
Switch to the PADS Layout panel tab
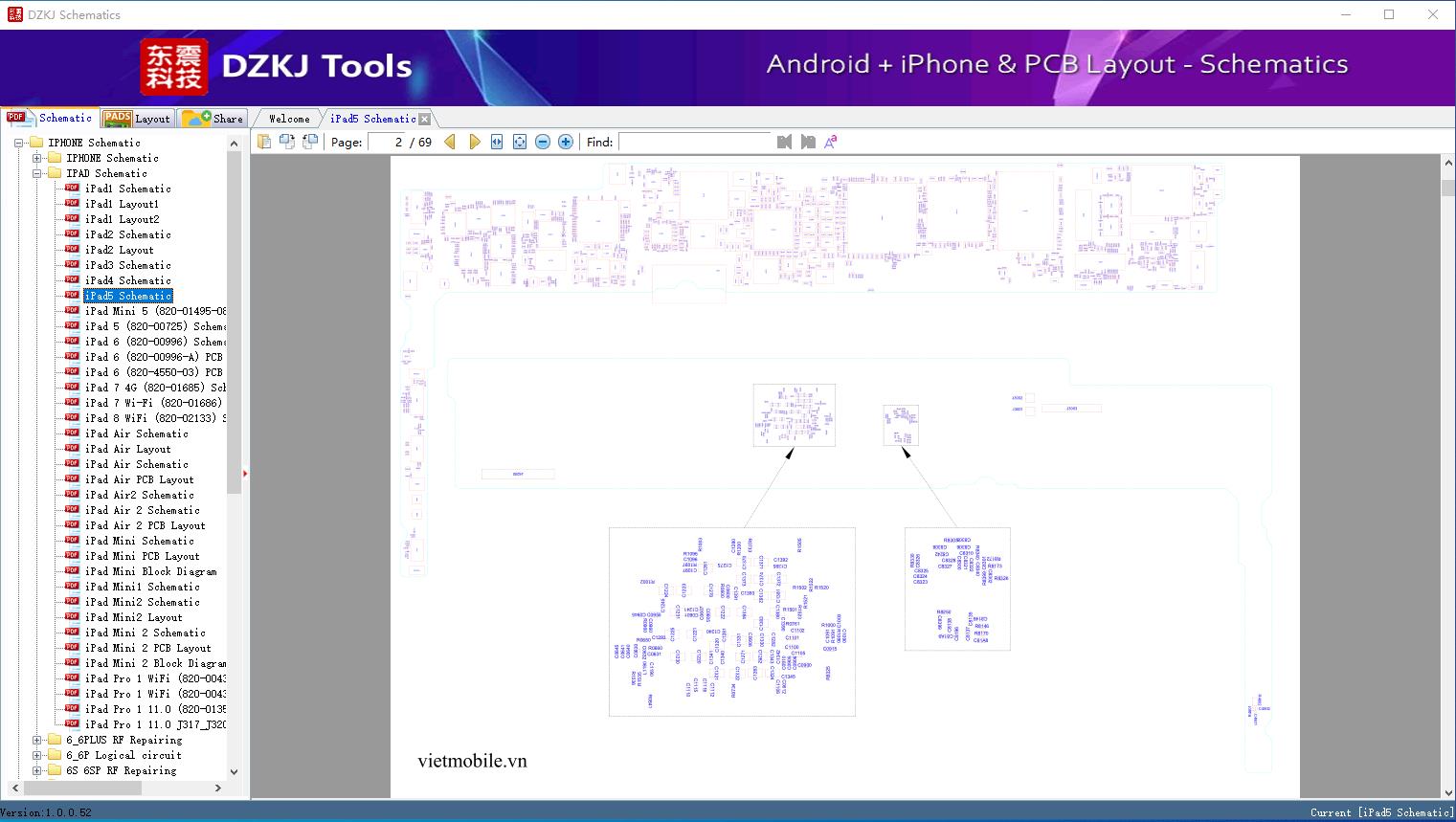tap(136, 119)
